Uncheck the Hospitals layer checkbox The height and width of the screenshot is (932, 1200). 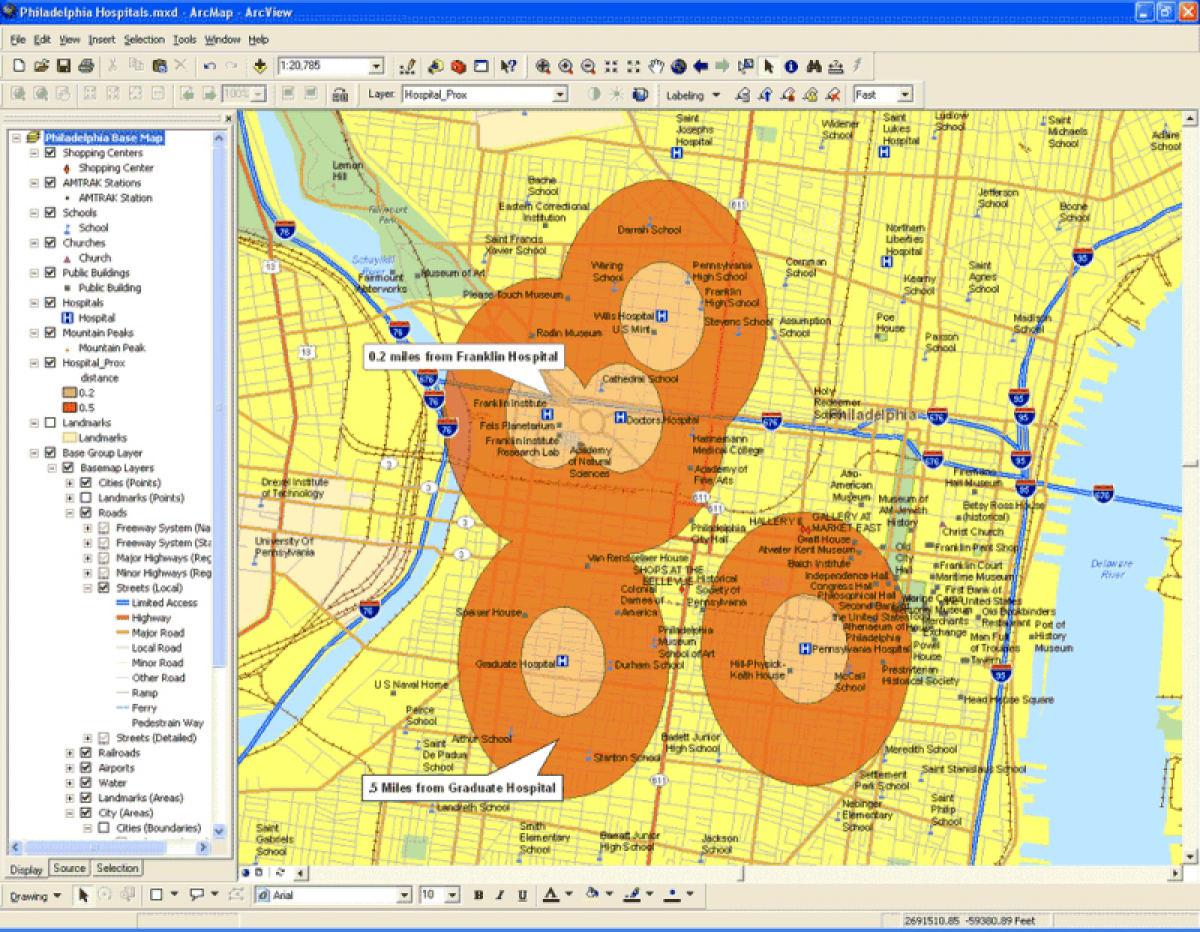tap(51, 303)
